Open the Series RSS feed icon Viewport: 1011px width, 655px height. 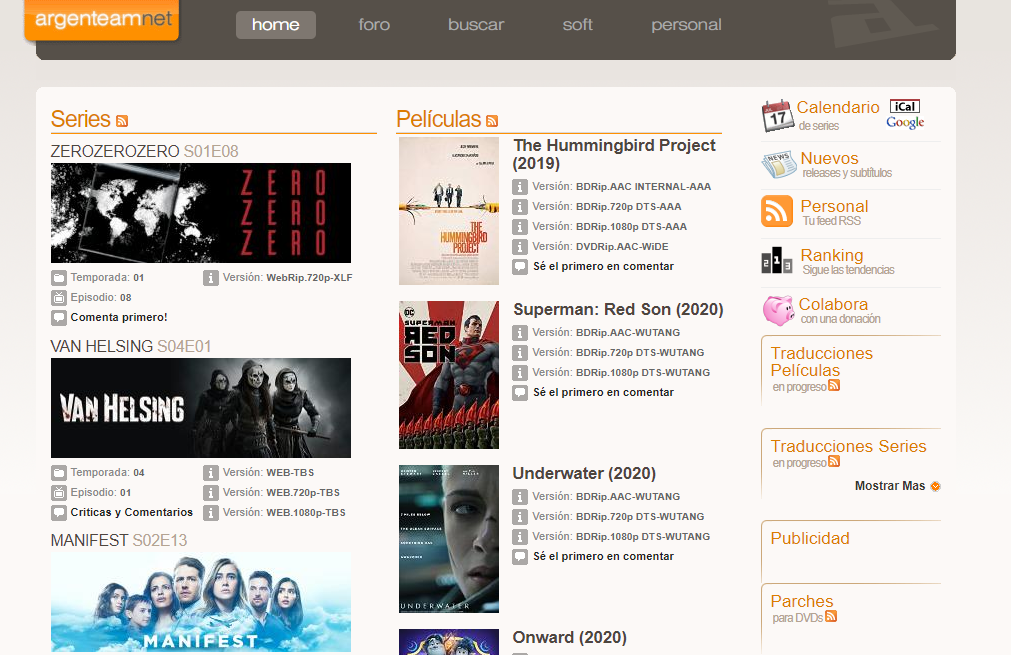122,121
